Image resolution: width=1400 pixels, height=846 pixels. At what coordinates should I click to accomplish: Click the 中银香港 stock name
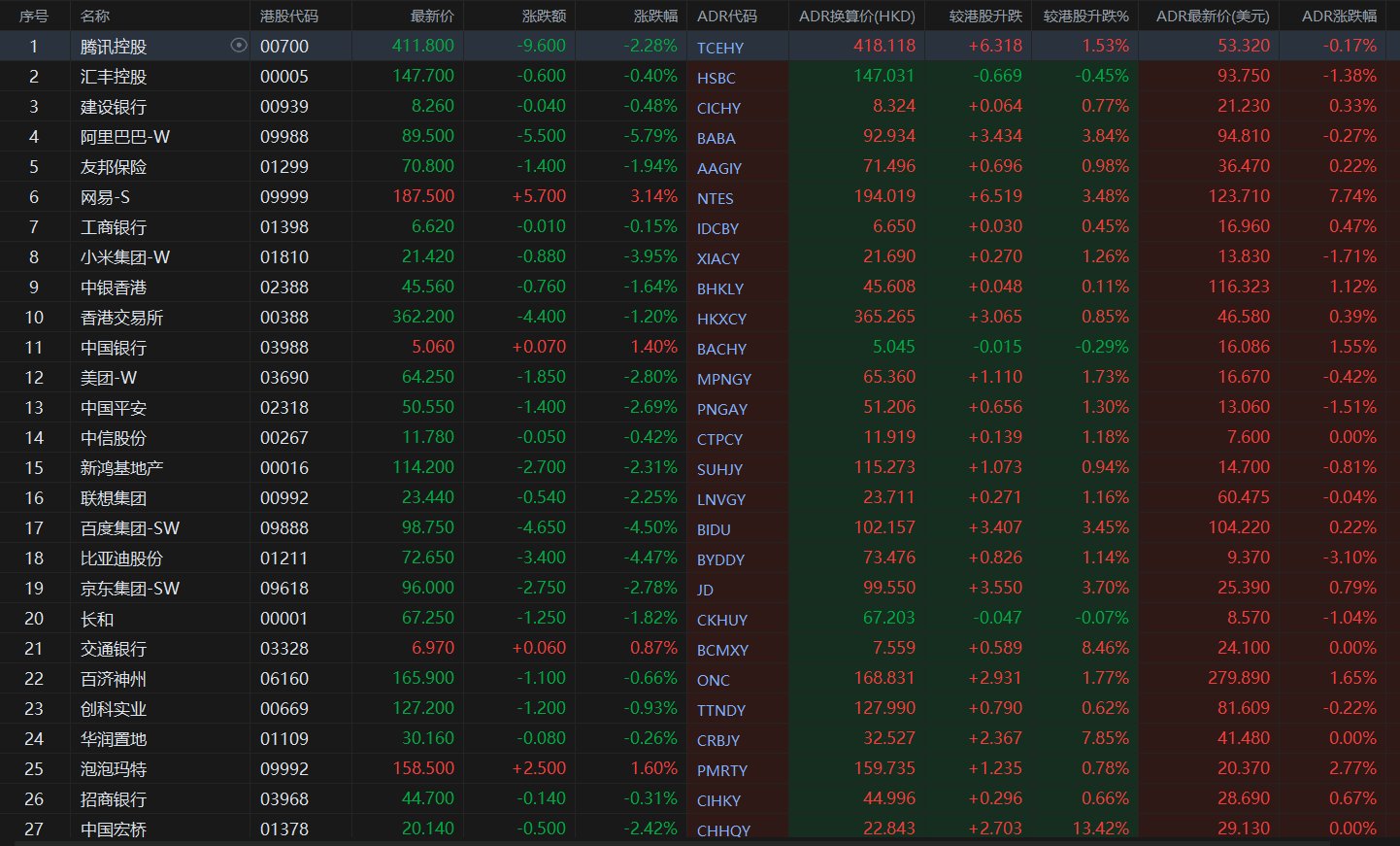[114, 288]
